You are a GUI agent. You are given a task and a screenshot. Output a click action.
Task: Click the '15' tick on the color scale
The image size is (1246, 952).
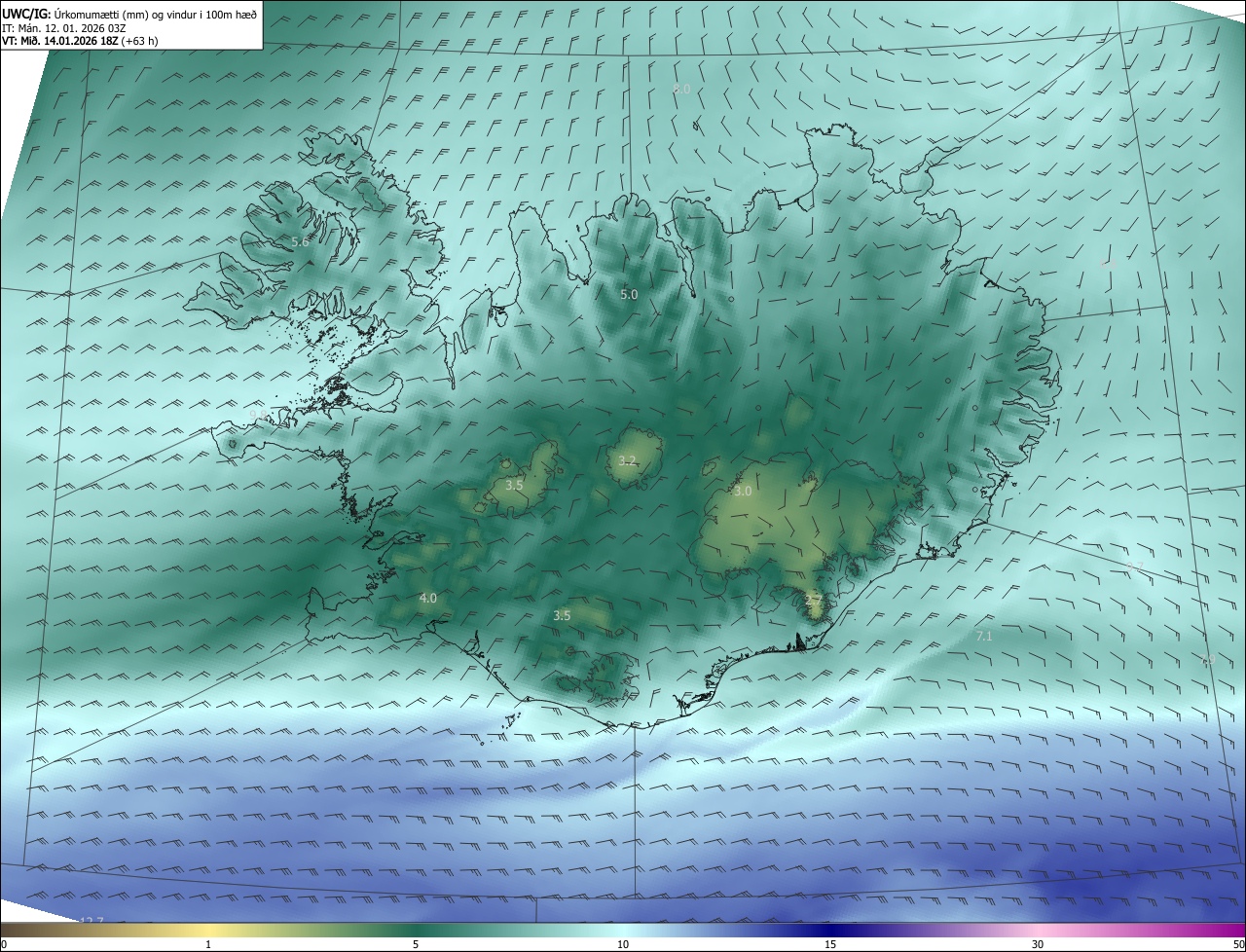(x=830, y=944)
